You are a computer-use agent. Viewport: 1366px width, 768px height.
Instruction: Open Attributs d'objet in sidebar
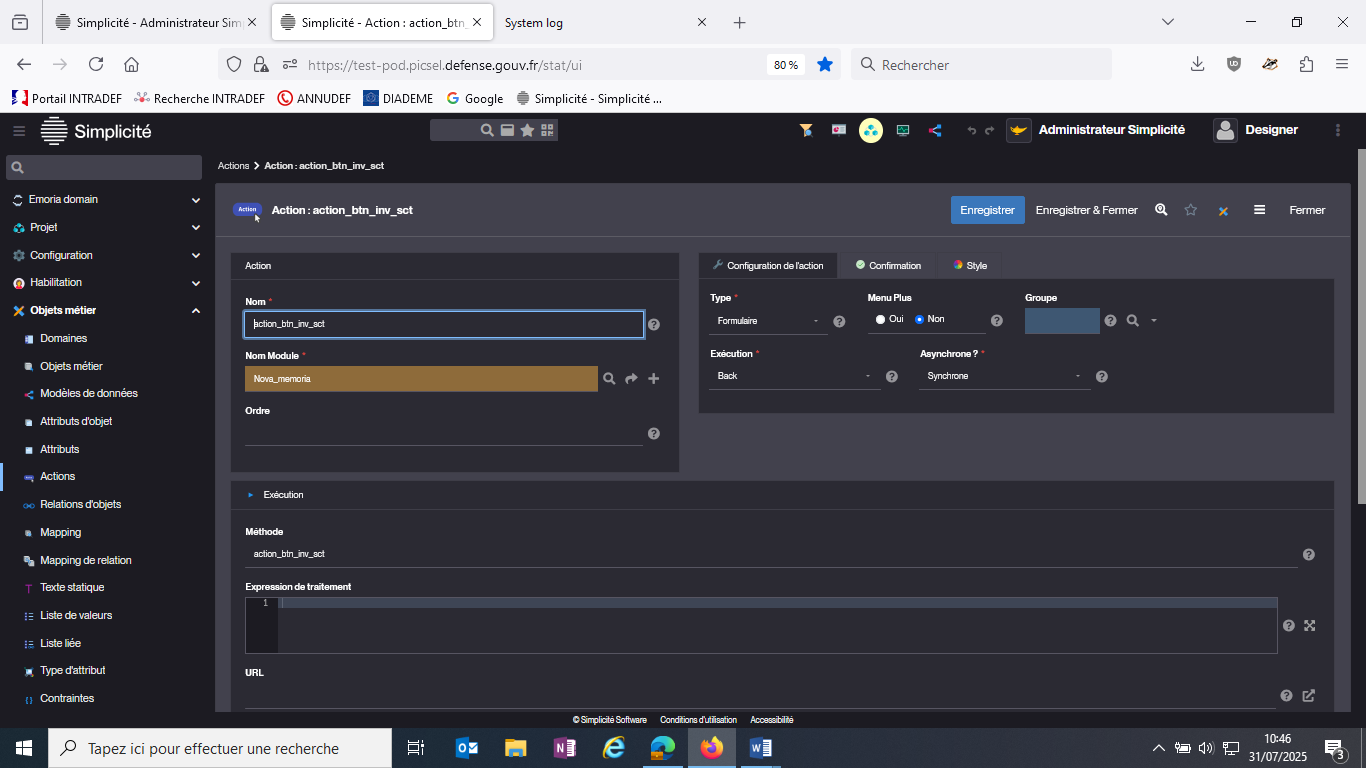pos(76,421)
